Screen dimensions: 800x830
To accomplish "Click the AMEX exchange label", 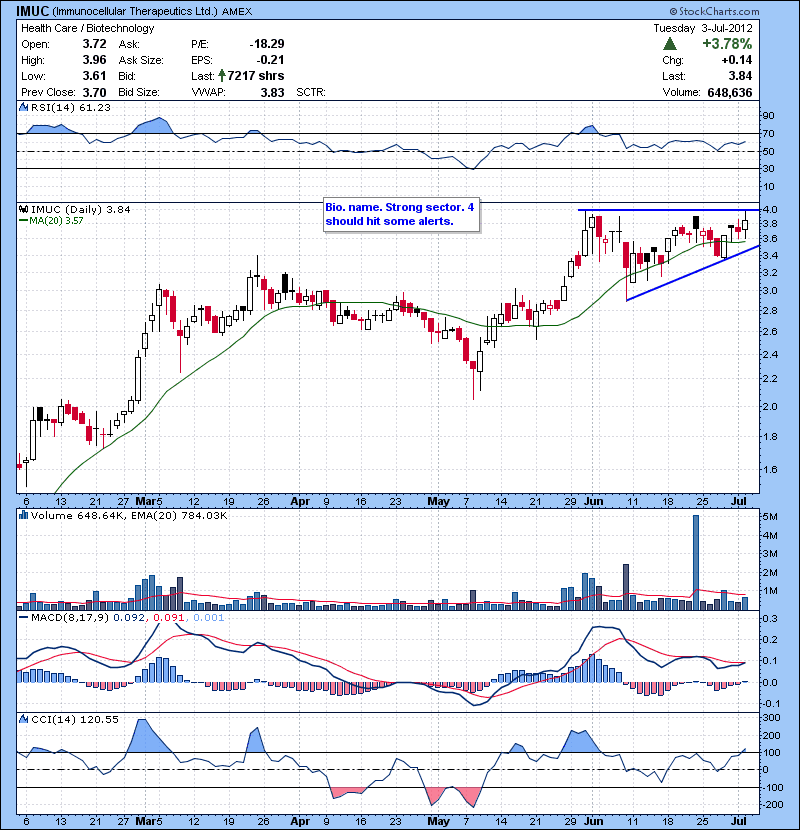I will [237, 11].
